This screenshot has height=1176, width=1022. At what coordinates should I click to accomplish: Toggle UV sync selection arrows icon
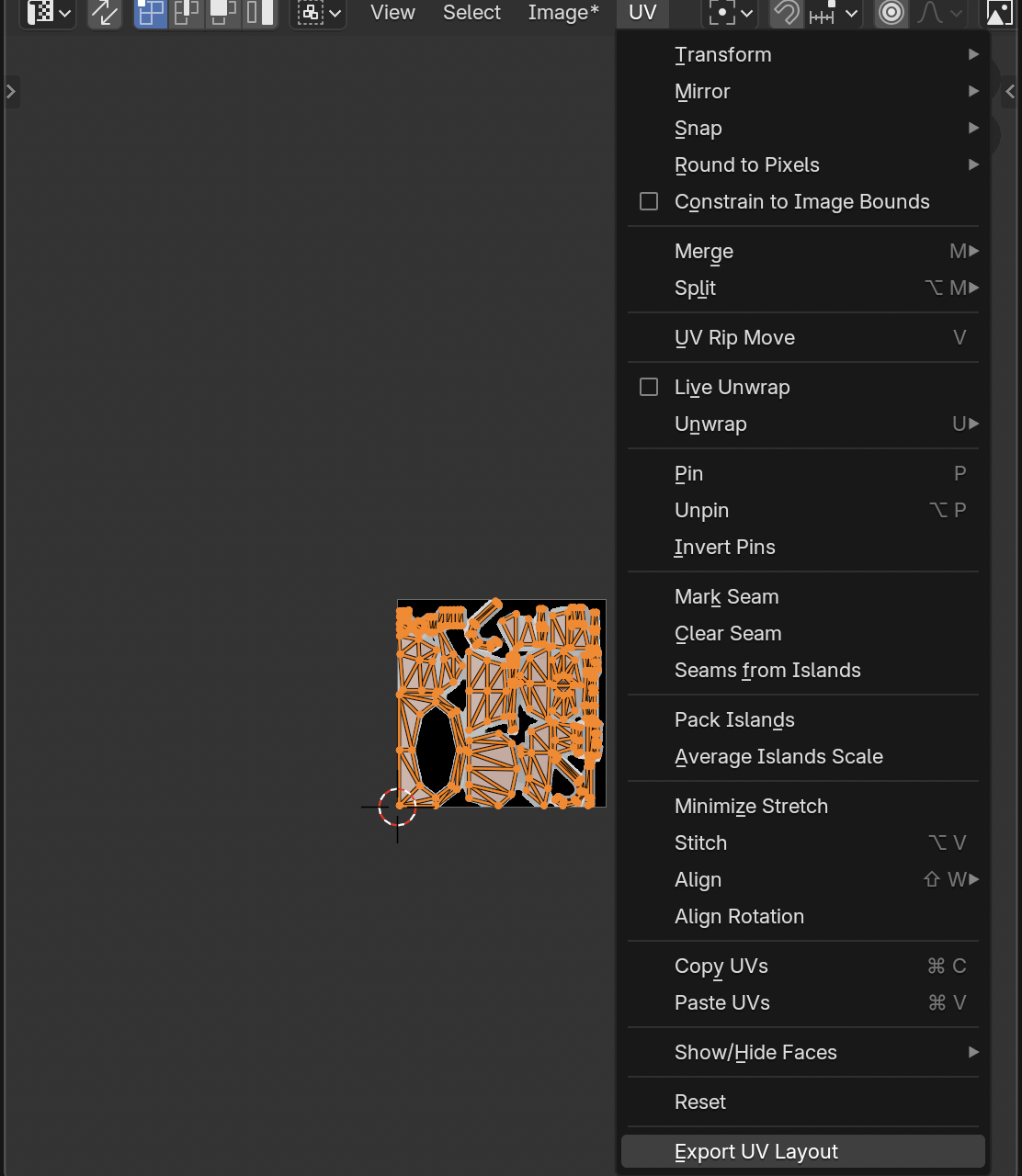(105, 13)
